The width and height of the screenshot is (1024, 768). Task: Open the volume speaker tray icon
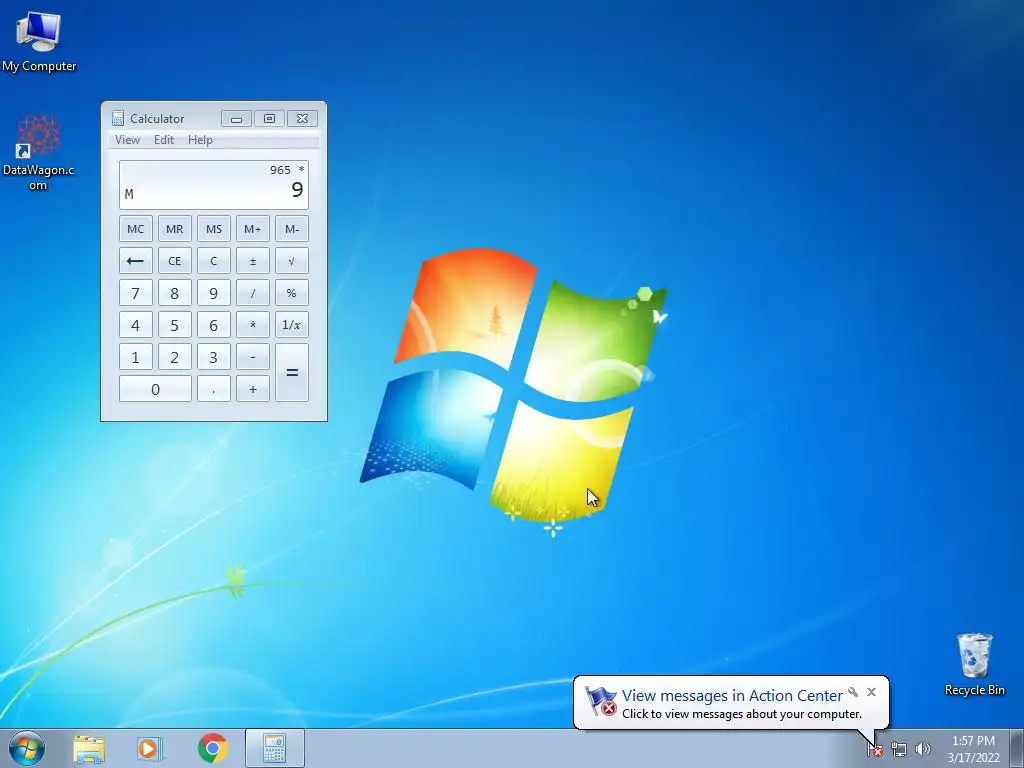(x=923, y=750)
